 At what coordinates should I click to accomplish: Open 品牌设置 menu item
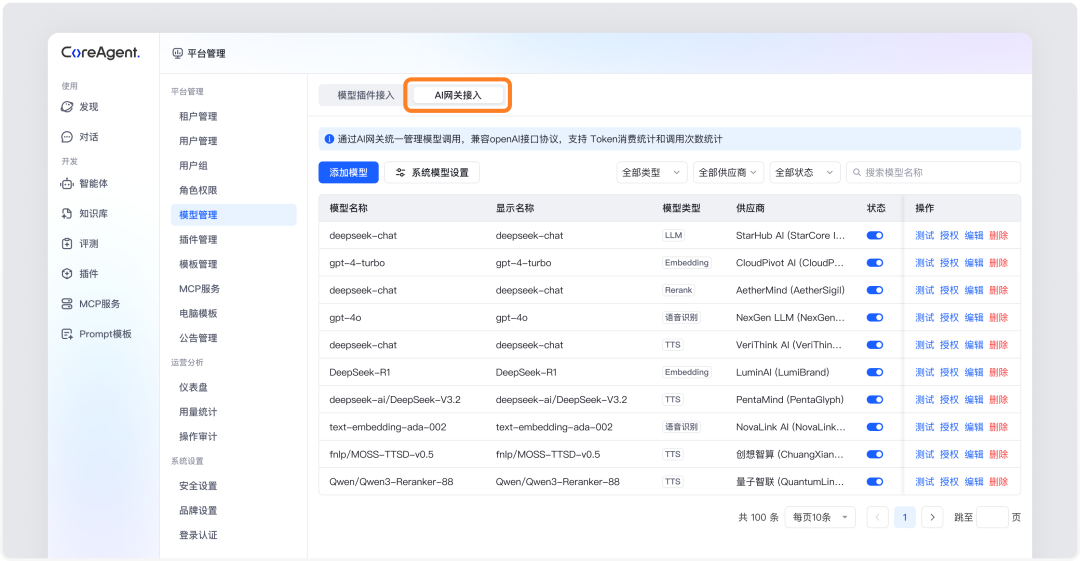(198, 511)
